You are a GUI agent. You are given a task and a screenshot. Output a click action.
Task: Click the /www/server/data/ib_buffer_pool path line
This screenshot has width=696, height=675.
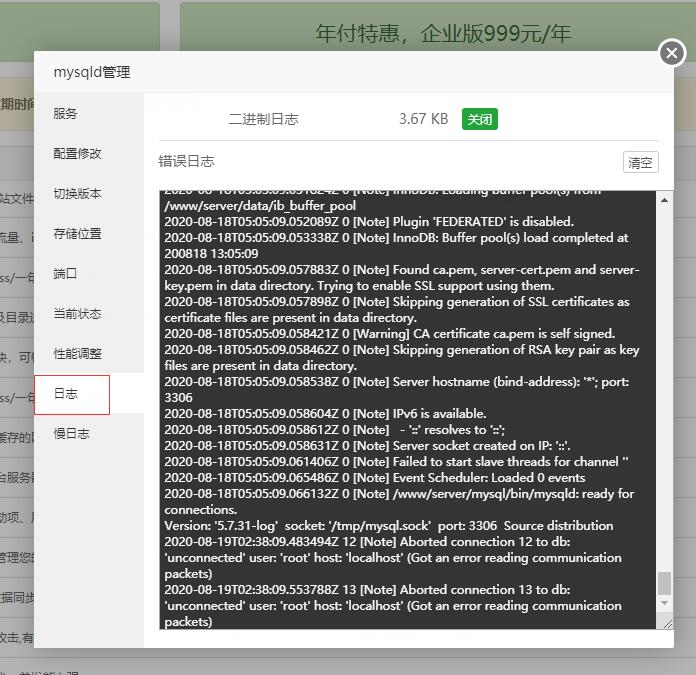tap(260, 205)
